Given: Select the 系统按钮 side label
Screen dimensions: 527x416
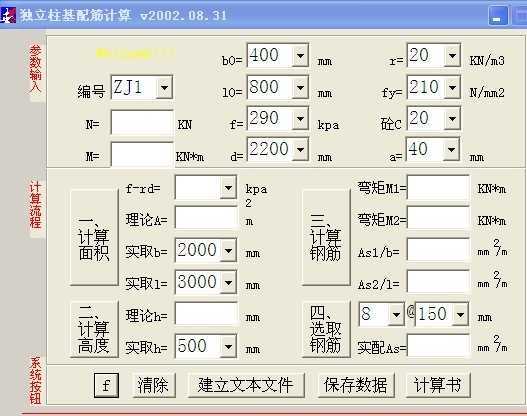Looking at the screenshot, I should [x=35, y=381].
